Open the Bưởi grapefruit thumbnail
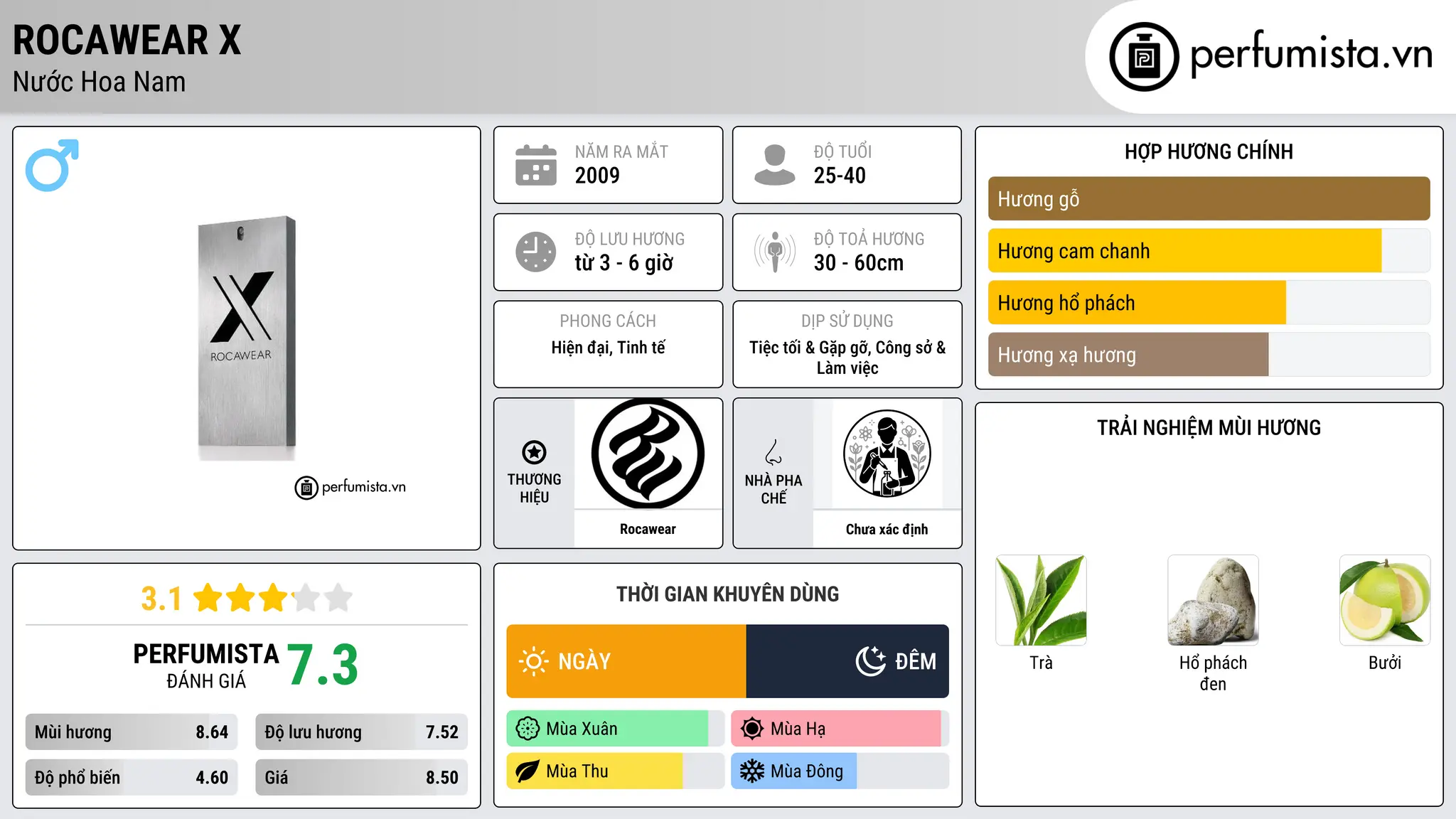Screen dimensions: 1456x819 (1385, 601)
